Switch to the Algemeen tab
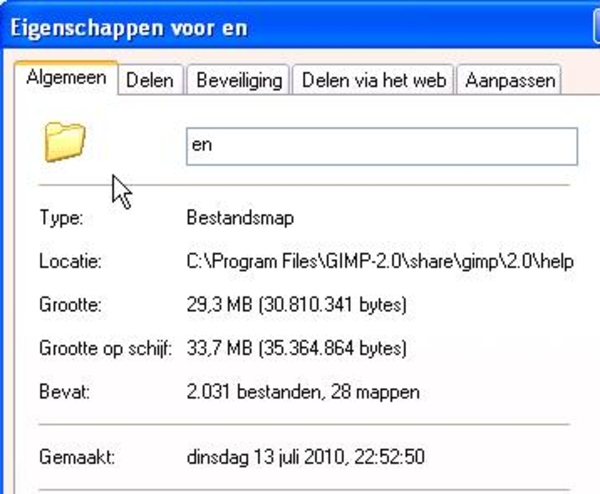The image size is (600, 494). 66,79
